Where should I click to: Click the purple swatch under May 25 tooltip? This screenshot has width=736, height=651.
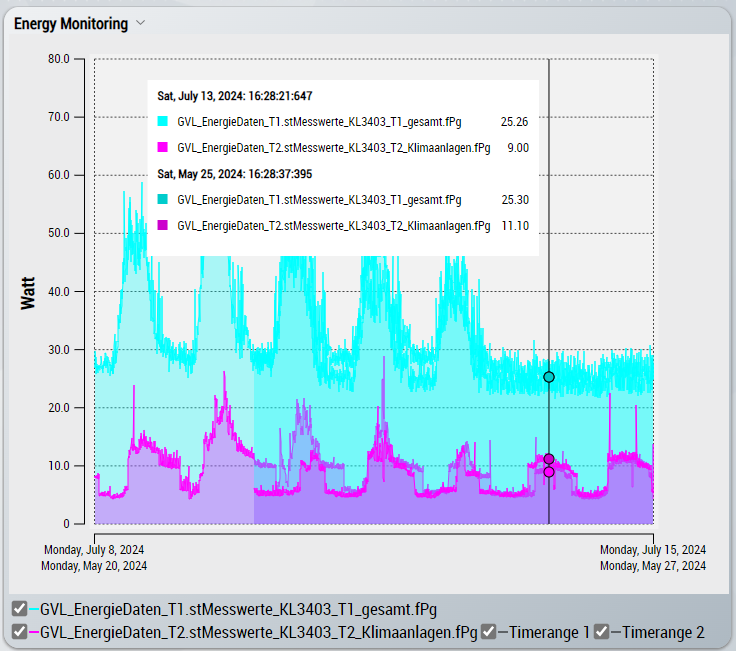163,226
